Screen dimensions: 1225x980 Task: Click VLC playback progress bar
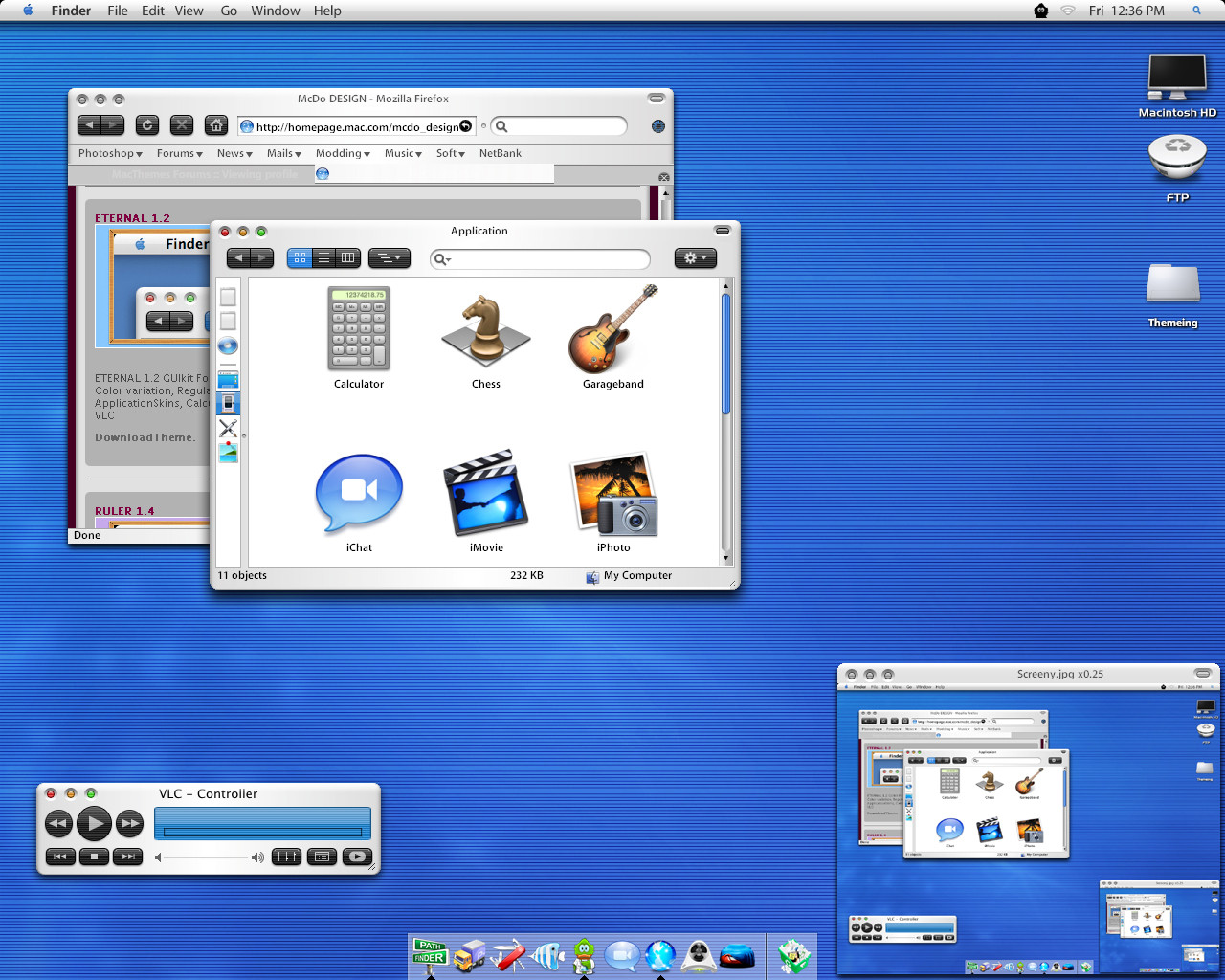(262, 833)
